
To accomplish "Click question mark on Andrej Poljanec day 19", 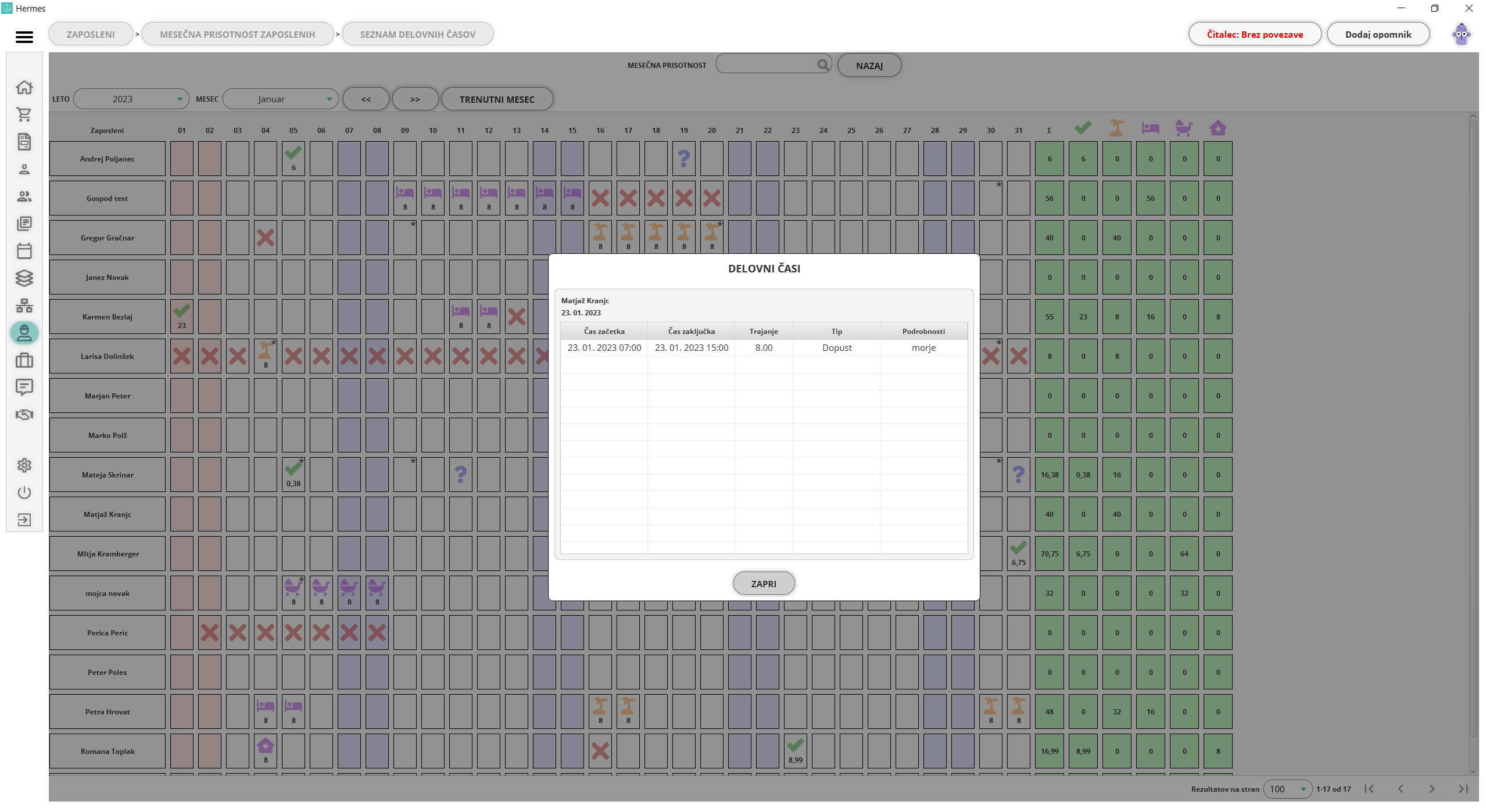I will 684,159.
